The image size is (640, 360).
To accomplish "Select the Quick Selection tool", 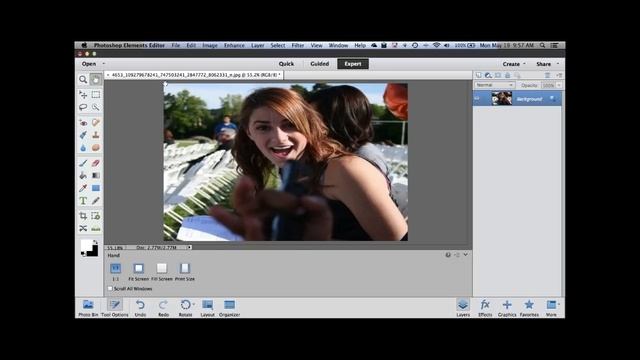I will [x=96, y=107].
